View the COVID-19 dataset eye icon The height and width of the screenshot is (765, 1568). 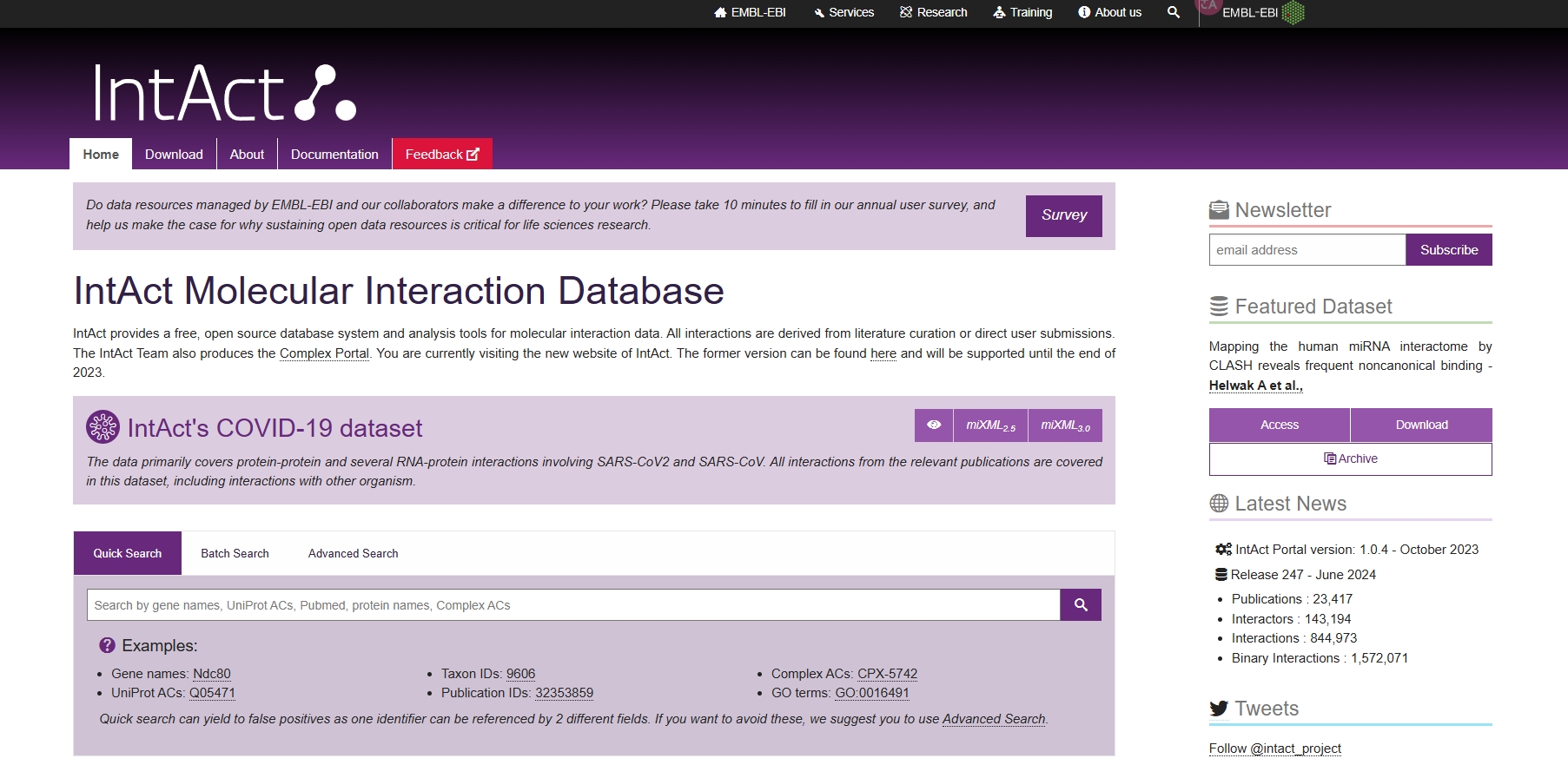(934, 425)
